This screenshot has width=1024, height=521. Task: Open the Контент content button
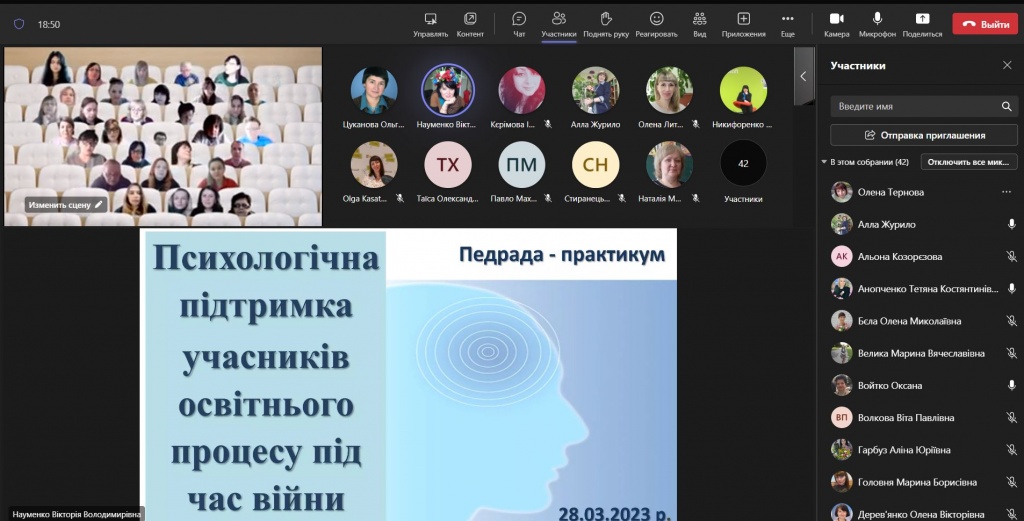coord(470,25)
